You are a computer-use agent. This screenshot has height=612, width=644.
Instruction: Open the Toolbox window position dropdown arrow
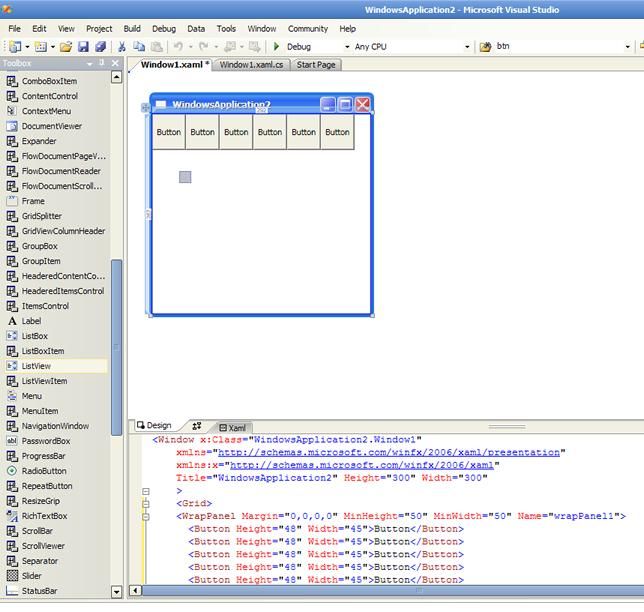click(x=90, y=64)
